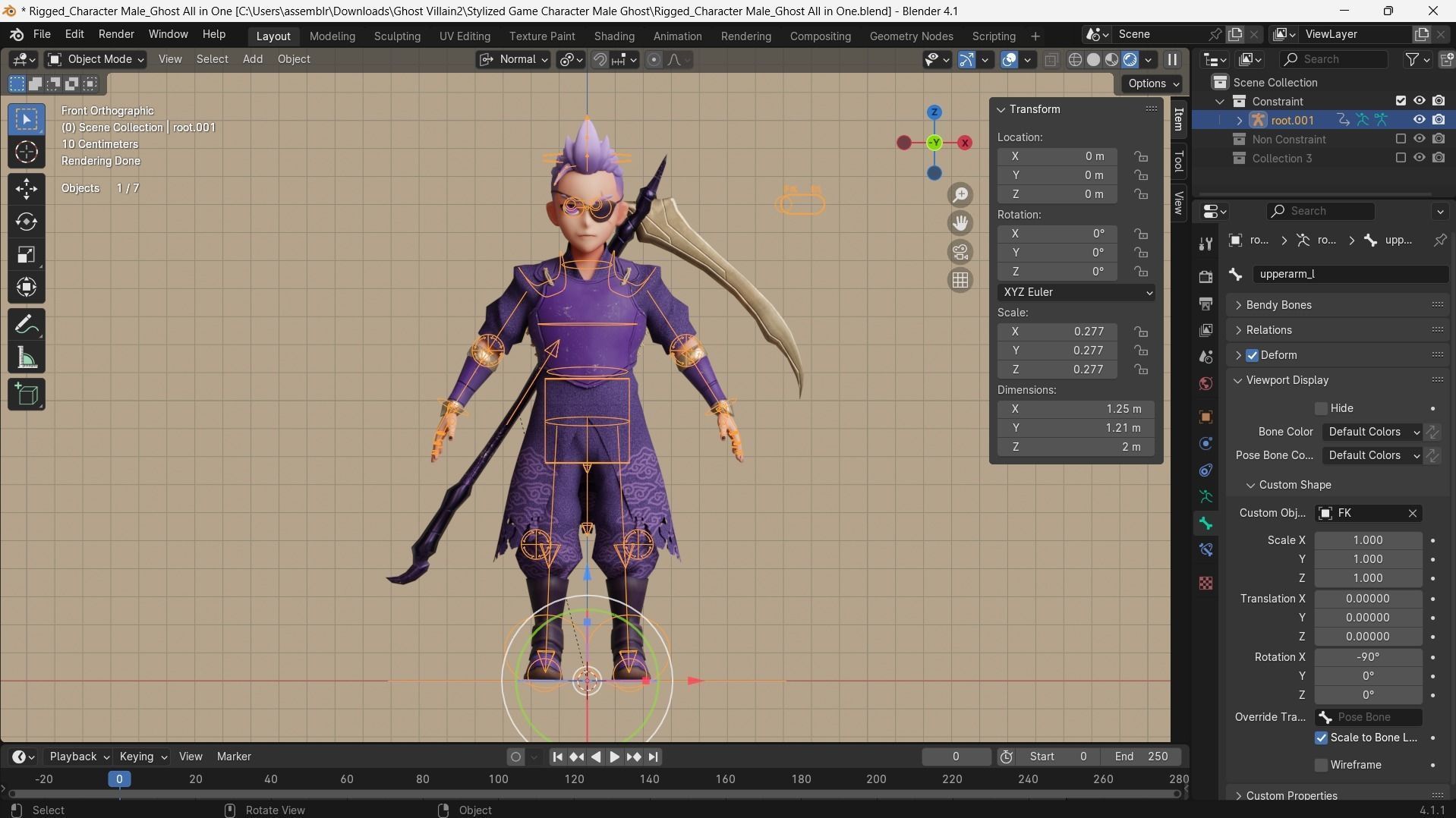This screenshot has height=818, width=1456.
Task: Toggle Constraint collection exclude checkbox
Action: pyautogui.click(x=1401, y=101)
